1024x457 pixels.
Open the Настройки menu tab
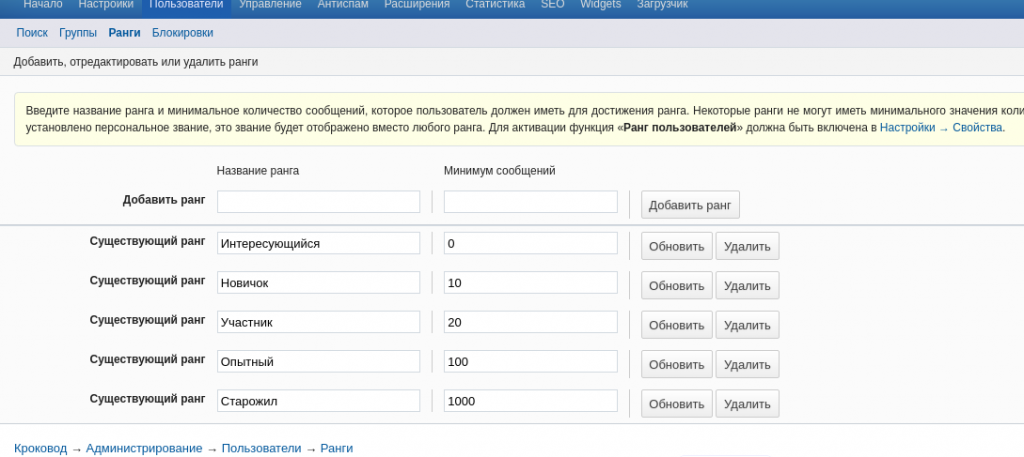(x=106, y=5)
